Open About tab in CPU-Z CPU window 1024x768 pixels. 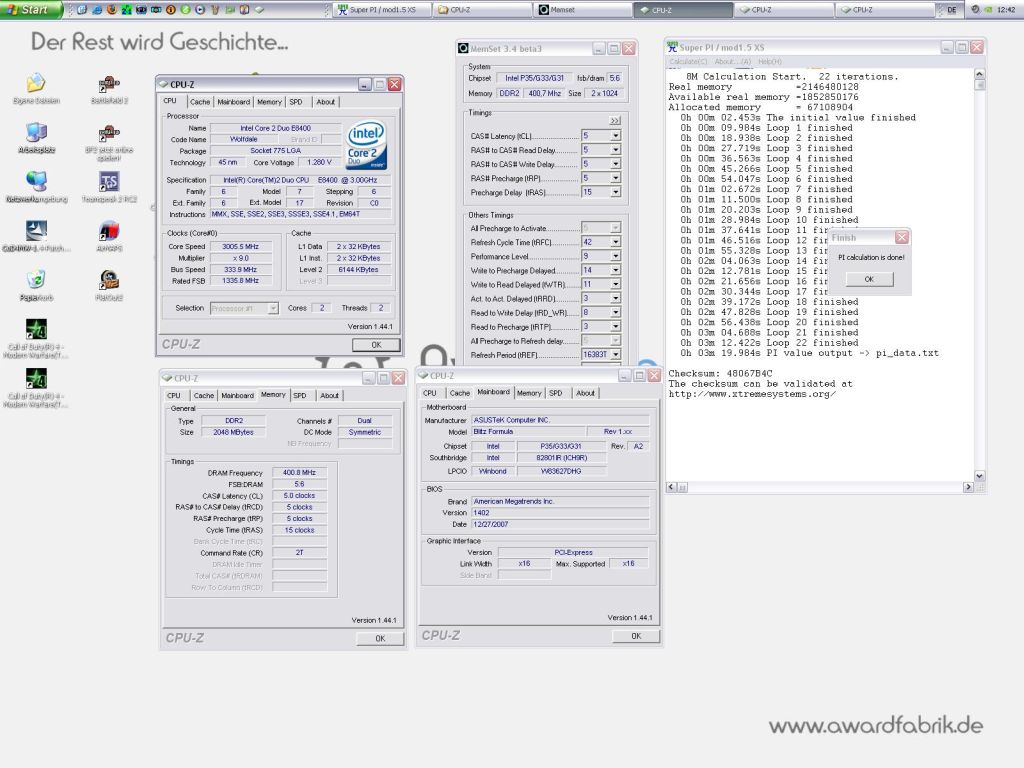pos(325,102)
